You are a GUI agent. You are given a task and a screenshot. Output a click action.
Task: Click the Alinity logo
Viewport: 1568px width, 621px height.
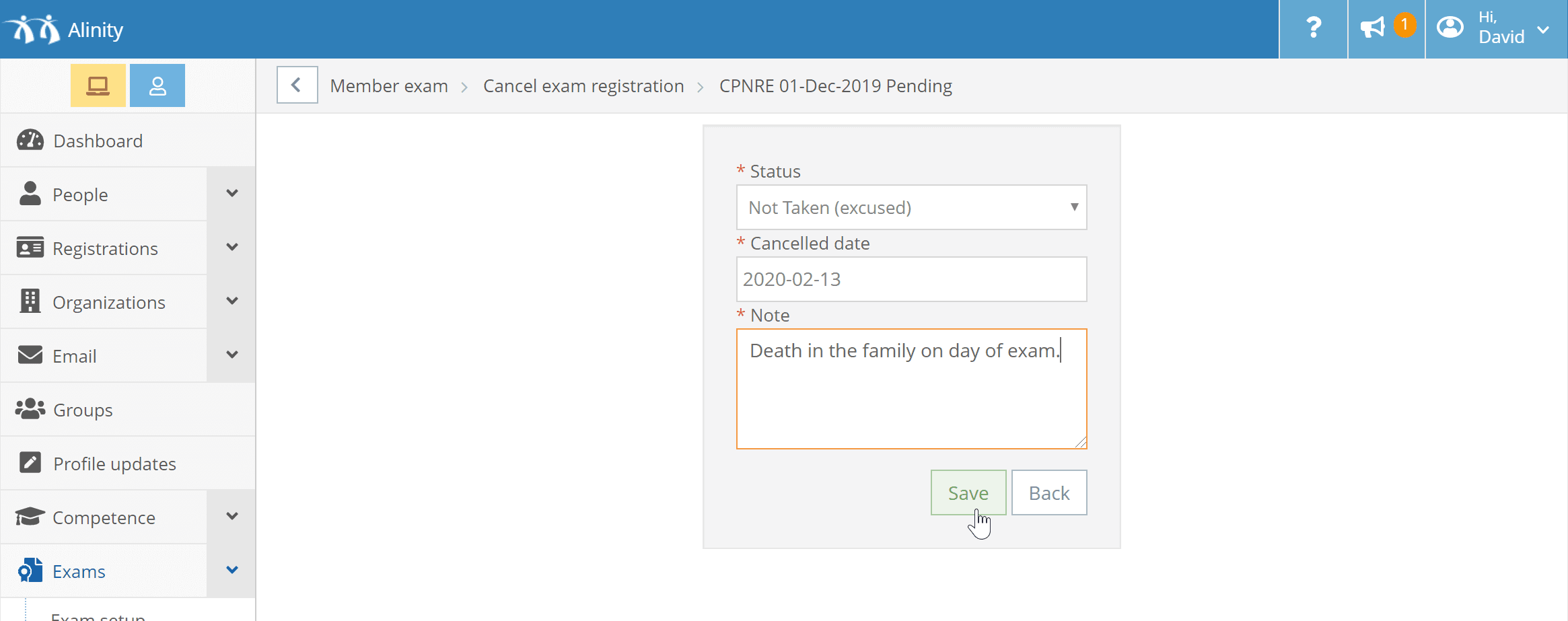[63, 30]
